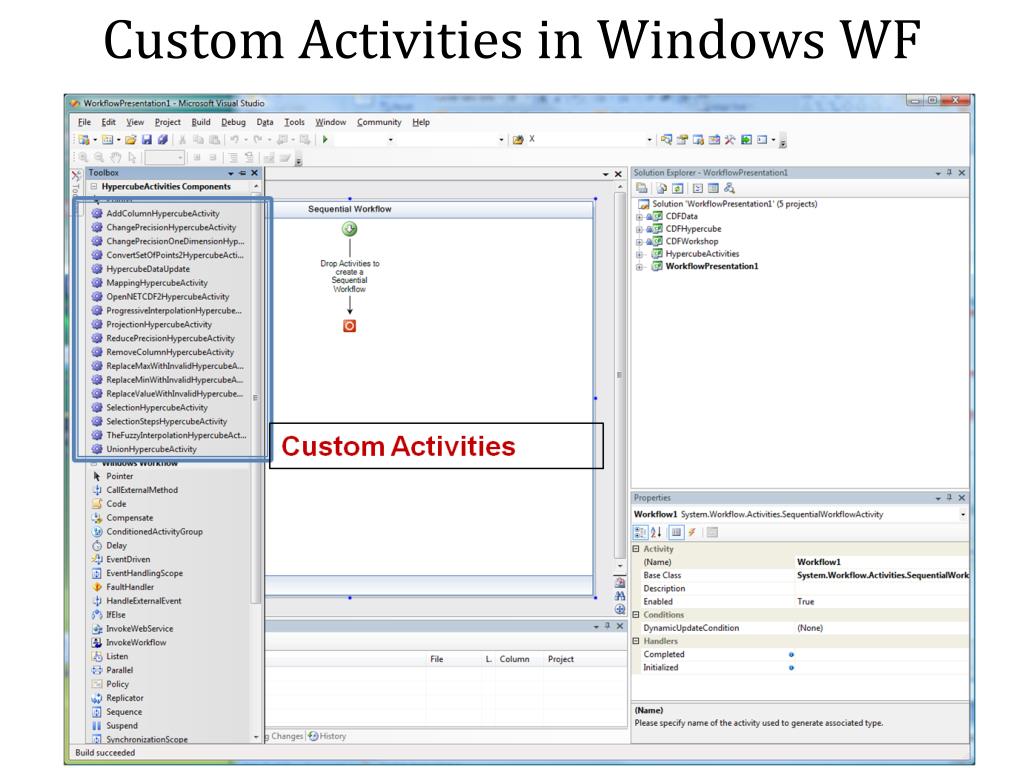Click the Toolbox scrollbar down arrow
Screen dimensions: 1024x768
click(x=256, y=737)
